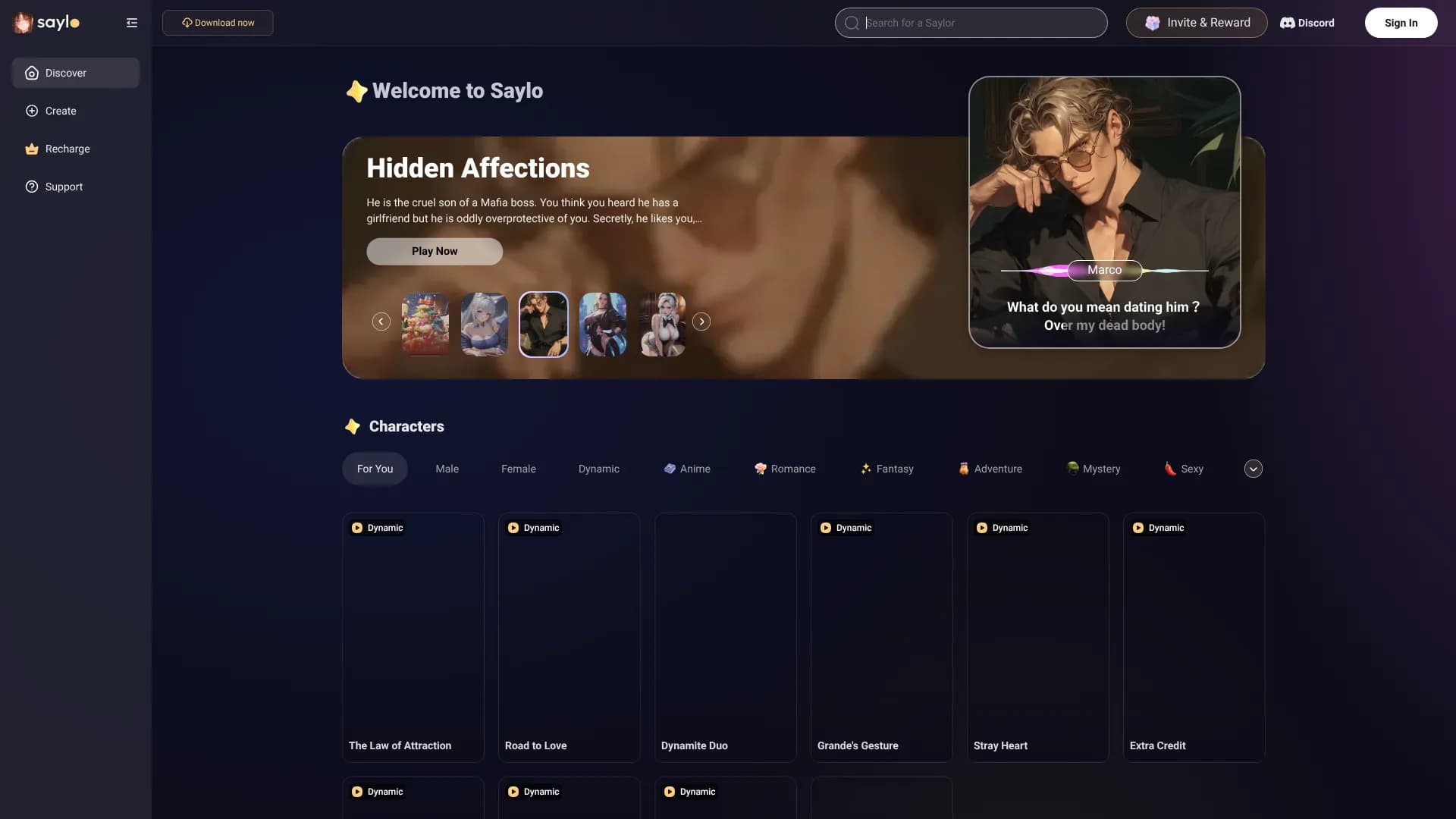The height and width of the screenshot is (819, 1456).
Task: Select the Christmas tree carousel thumbnail
Action: pos(425,325)
